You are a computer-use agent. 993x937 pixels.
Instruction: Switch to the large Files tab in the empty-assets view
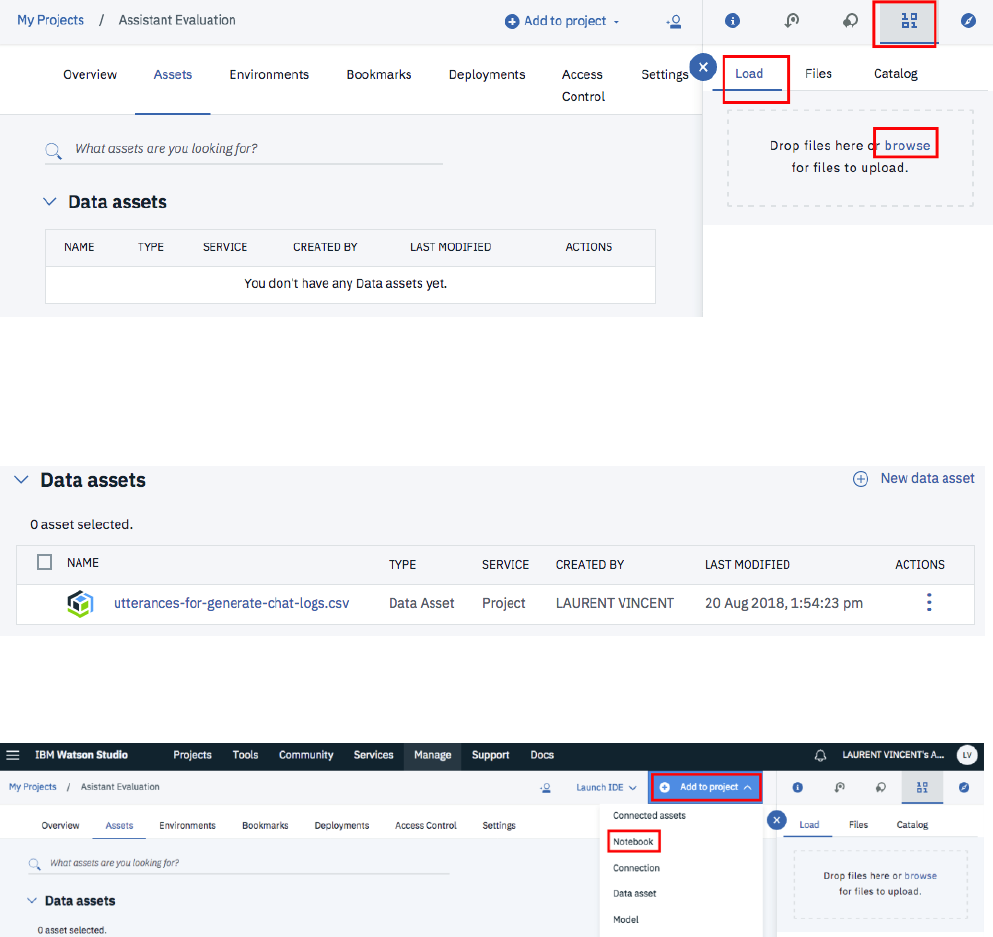[818, 73]
